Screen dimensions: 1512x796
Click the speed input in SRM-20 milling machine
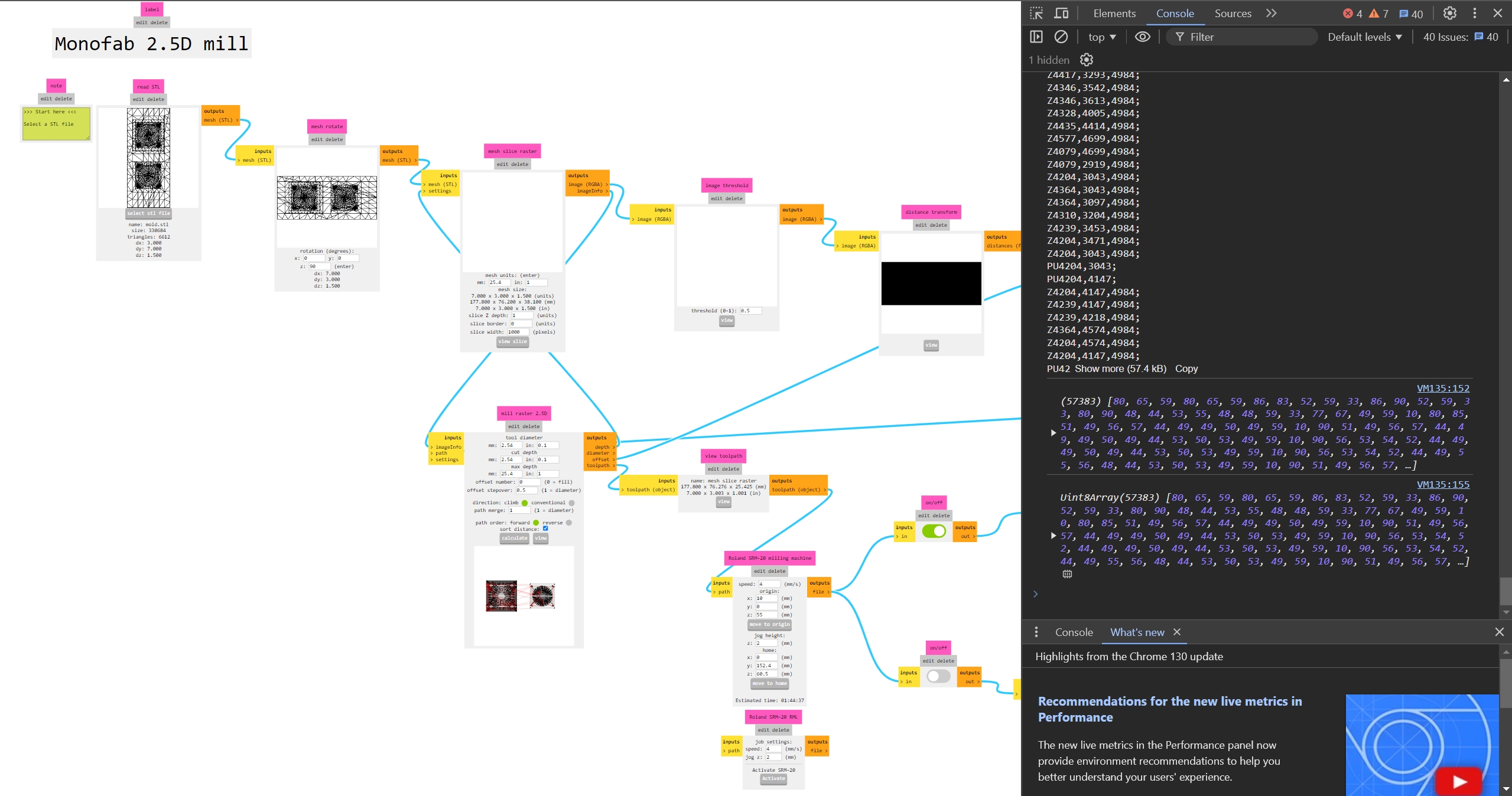coord(769,584)
